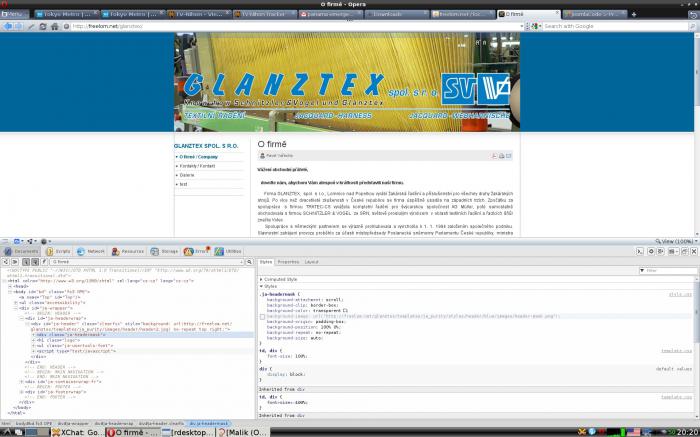This screenshot has height=437, width=700.
Task: Open the Galerie menu link
Action: [x=187, y=175]
